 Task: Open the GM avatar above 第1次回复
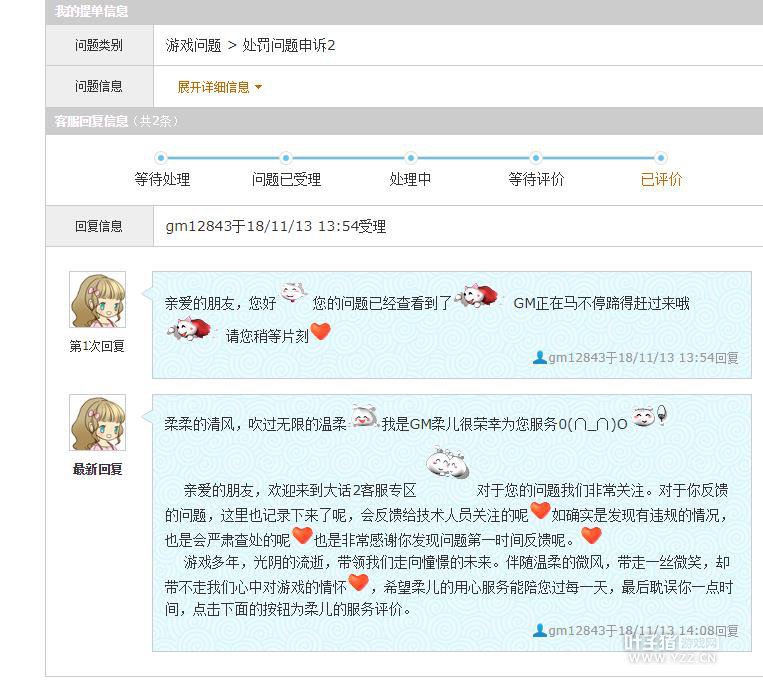click(97, 299)
